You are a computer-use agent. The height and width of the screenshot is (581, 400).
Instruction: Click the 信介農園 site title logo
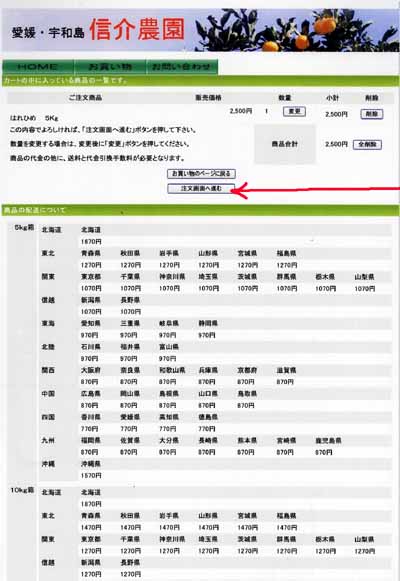(x=137, y=30)
